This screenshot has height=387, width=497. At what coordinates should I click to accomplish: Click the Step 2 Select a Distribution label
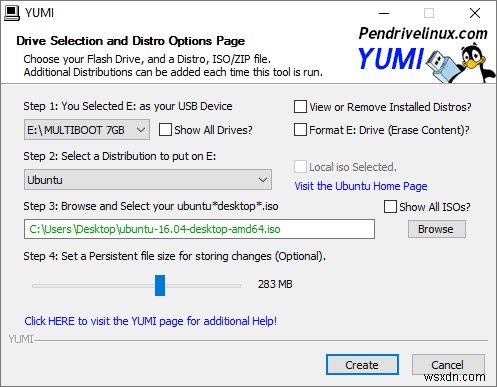[119, 156]
